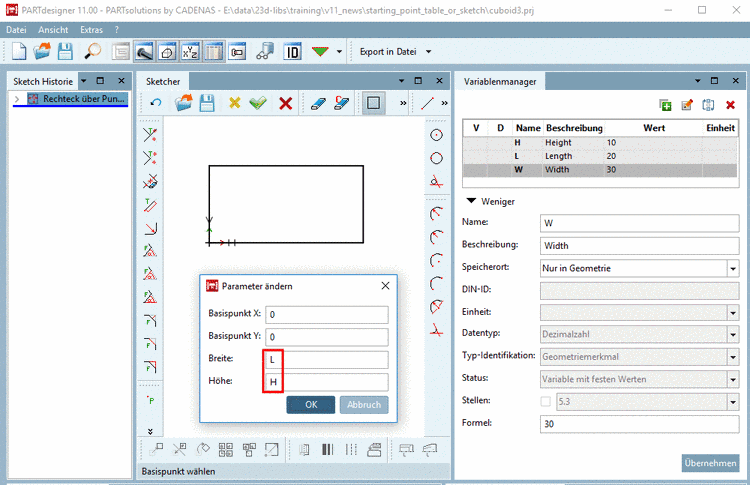Select the line drawing tool in Sketcher
This screenshot has height=485, width=750.
point(427,103)
